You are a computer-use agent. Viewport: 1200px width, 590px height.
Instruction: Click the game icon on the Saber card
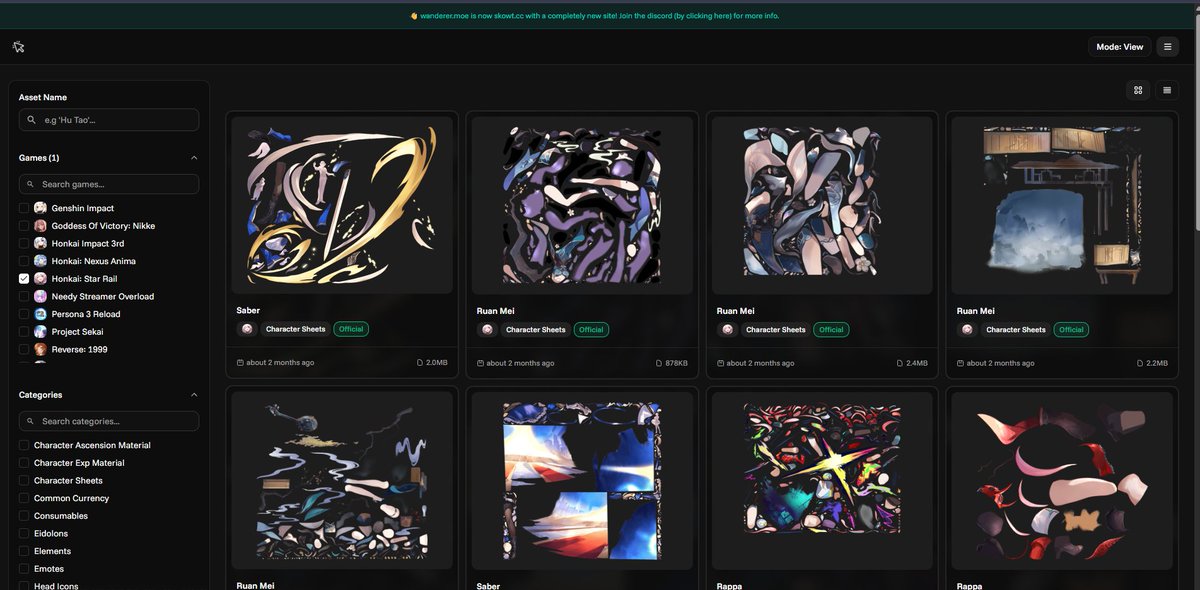point(247,329)
